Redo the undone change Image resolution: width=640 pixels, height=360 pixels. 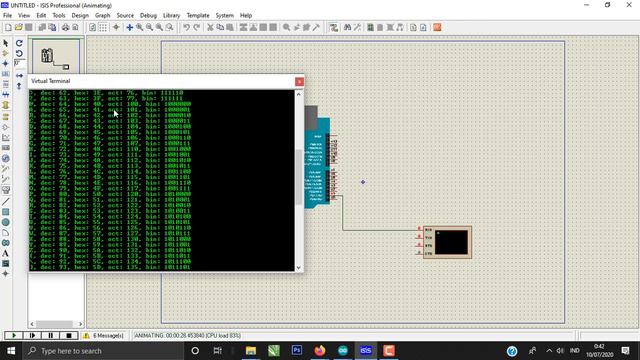pyautogui.click(x=196, y=27)
